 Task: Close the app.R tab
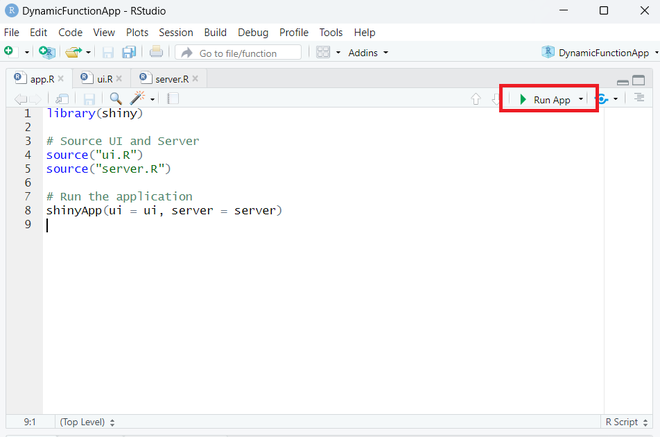(x=61, y=79)
